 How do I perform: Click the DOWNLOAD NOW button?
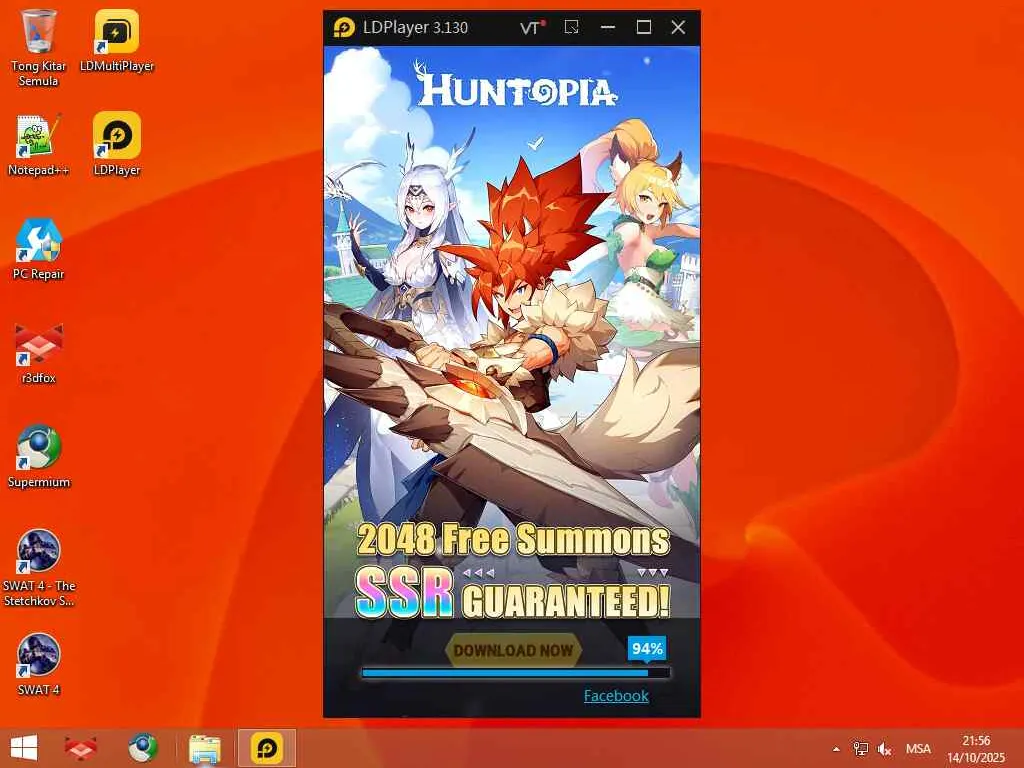click(x=513, y=650)
